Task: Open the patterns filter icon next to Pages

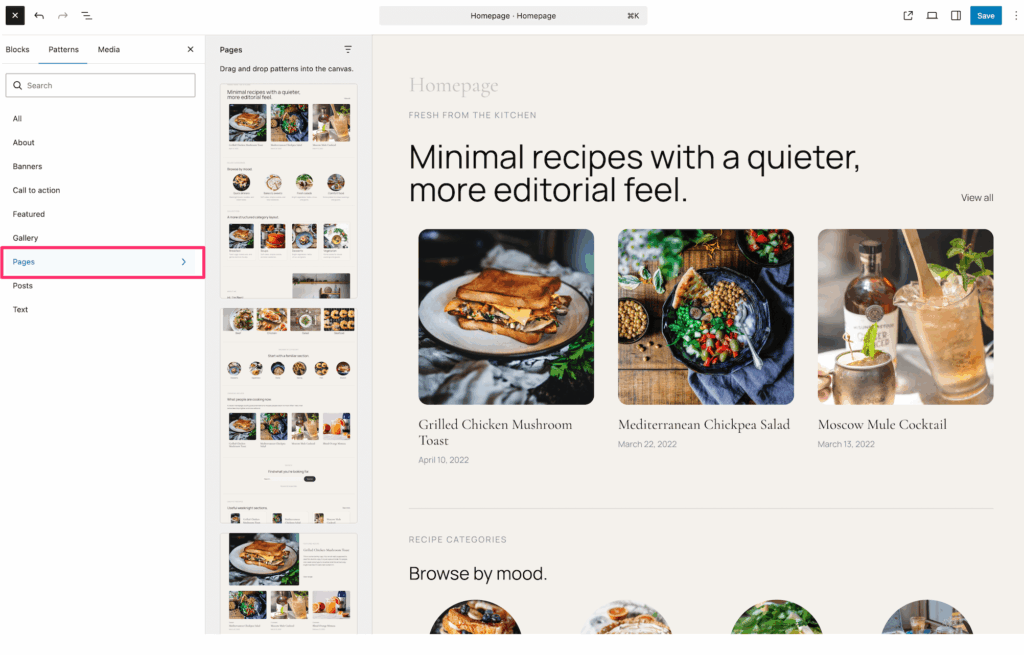Action: (x=348, y=50)
